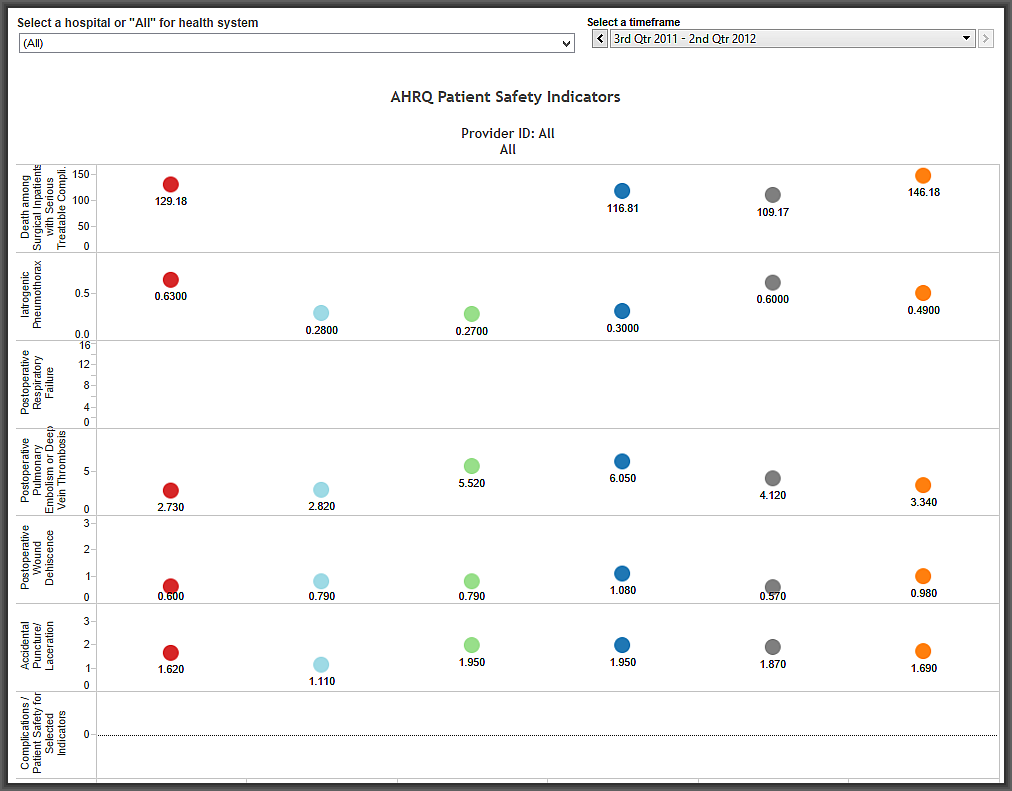1012x791 pixels.
Task: Open the timeframe dropdown list
Action: pyautogui.click(x=793, y=39)
